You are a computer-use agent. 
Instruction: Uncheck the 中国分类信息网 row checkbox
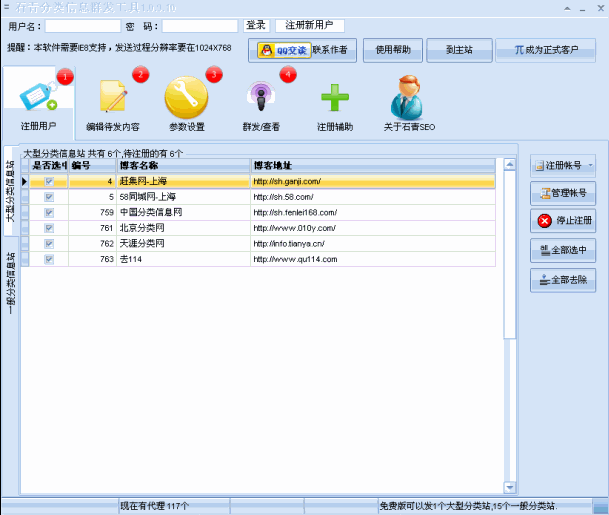(49, 212)
